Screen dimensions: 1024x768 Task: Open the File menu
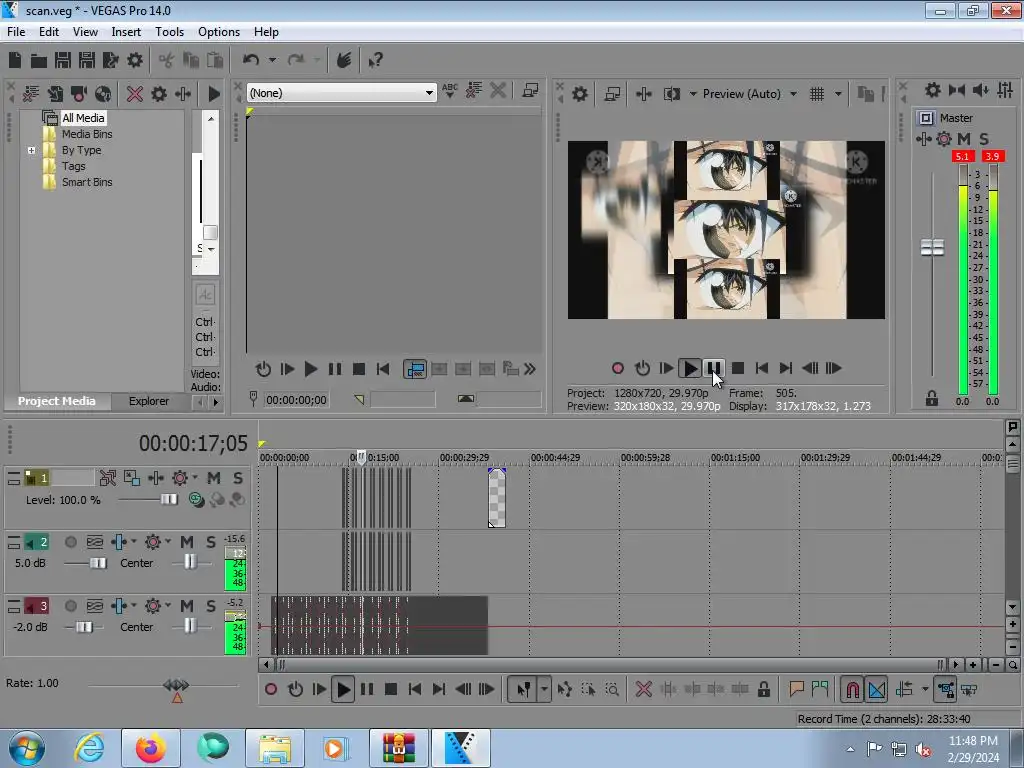[x=16, y=32]
